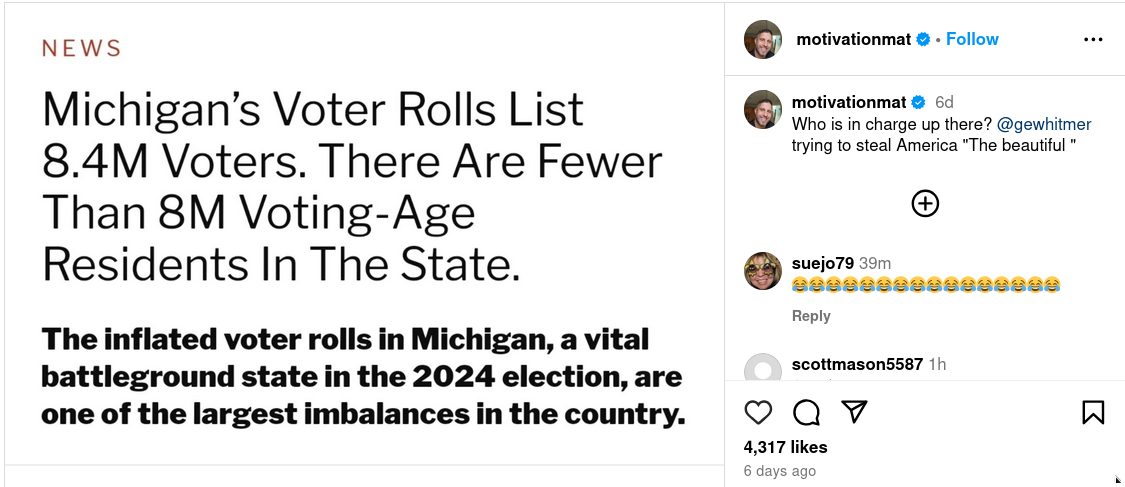Viewport: 1125px width, 487px height.
Task: Click motivationmat username in post header
Action: [853, 40]
